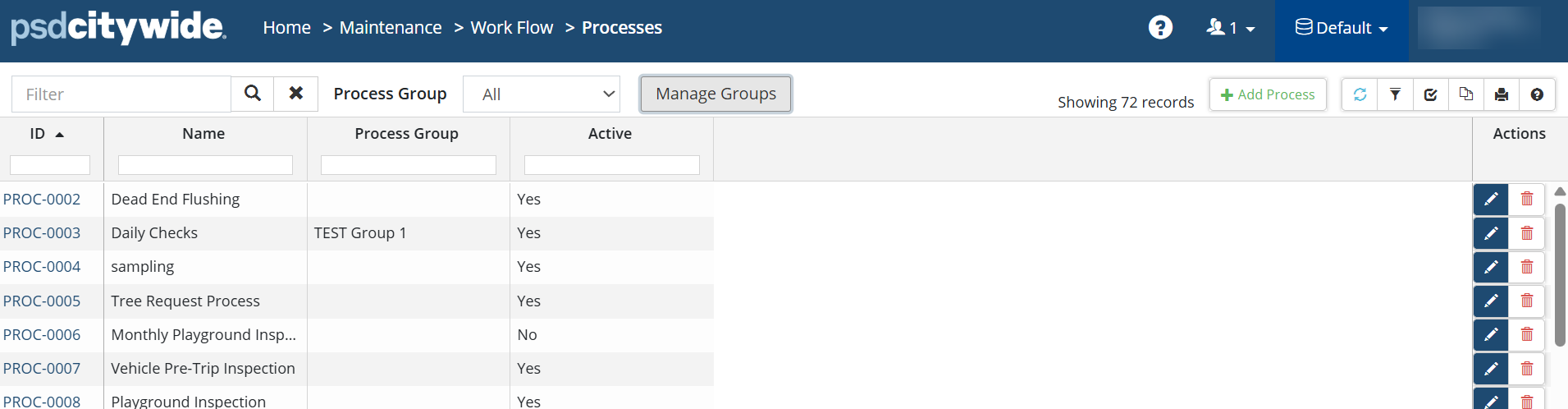Go to Maintenance in breadcrumb

[x=391, y=28]
